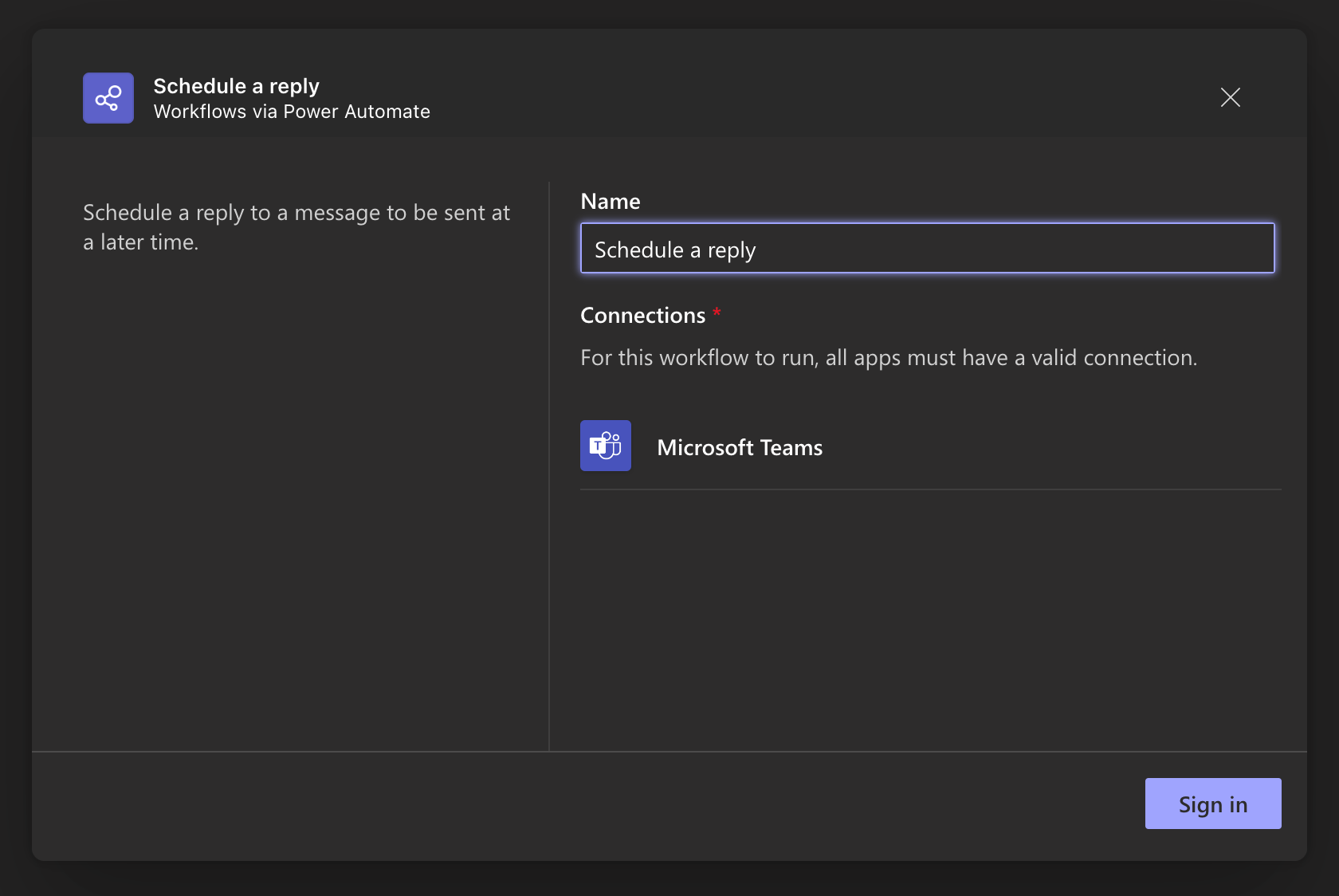The width and height of the screenshot is (1339, 896).
Task: Close the Schedule a reply dialog
Action: 1230,97
